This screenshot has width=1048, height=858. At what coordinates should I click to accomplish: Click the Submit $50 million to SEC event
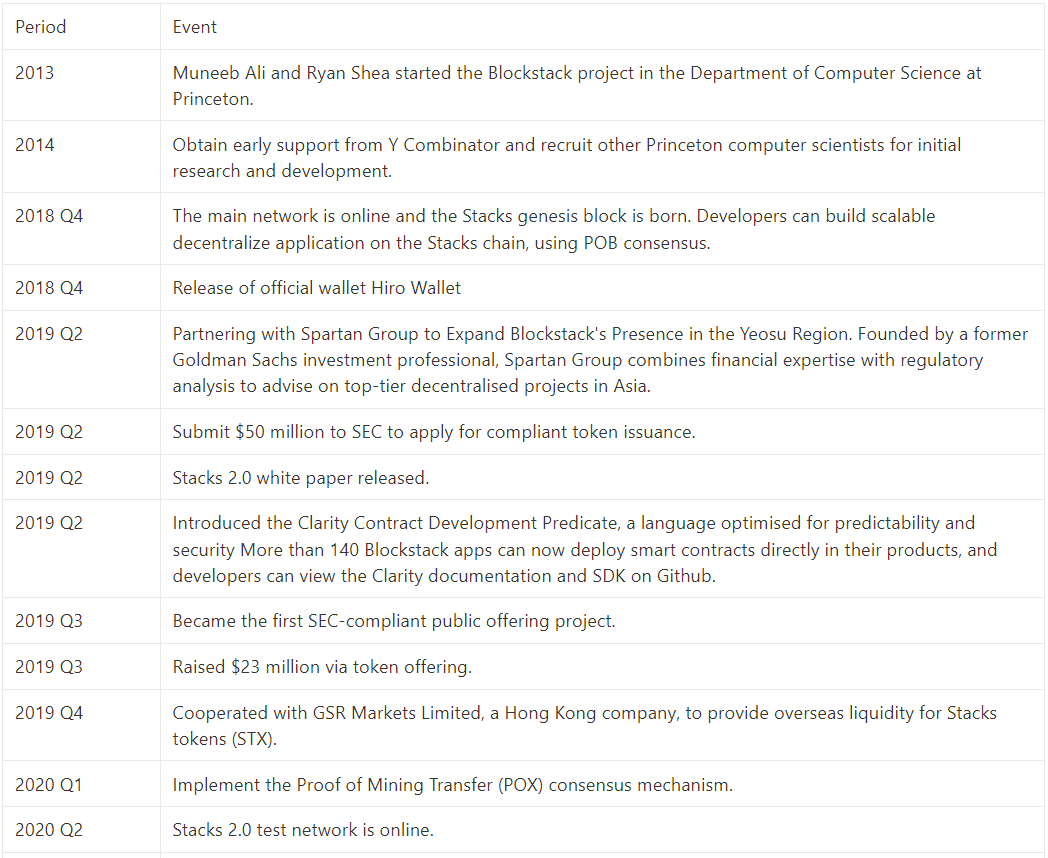pyautogui.click(x=433, y=432)
